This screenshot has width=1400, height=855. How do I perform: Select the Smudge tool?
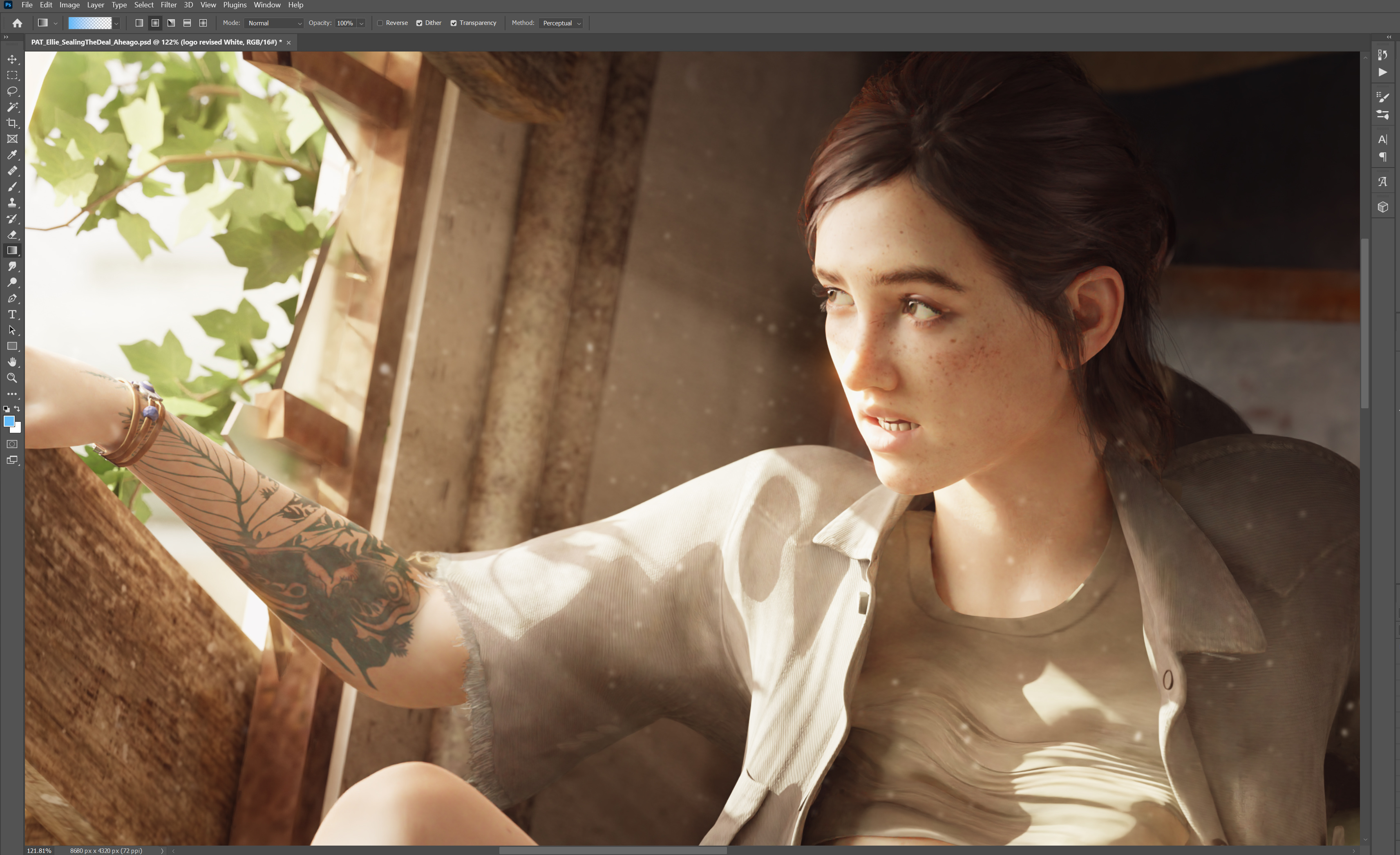(12, 266)
